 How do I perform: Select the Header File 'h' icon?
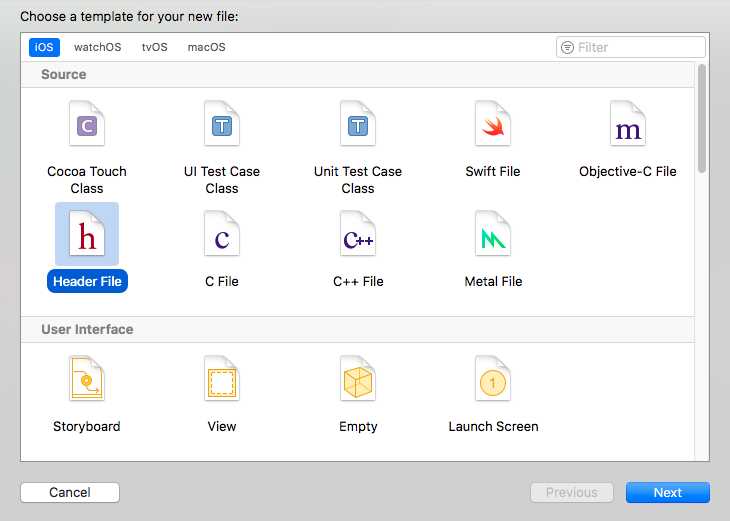pos(87,234)
